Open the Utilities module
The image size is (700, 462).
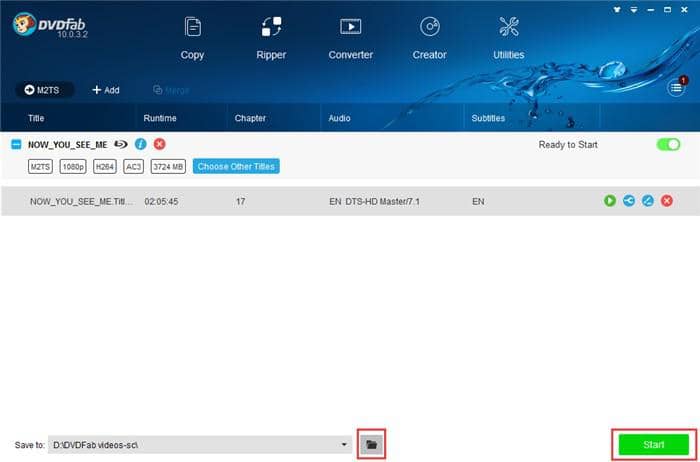(x=508, y=38)
